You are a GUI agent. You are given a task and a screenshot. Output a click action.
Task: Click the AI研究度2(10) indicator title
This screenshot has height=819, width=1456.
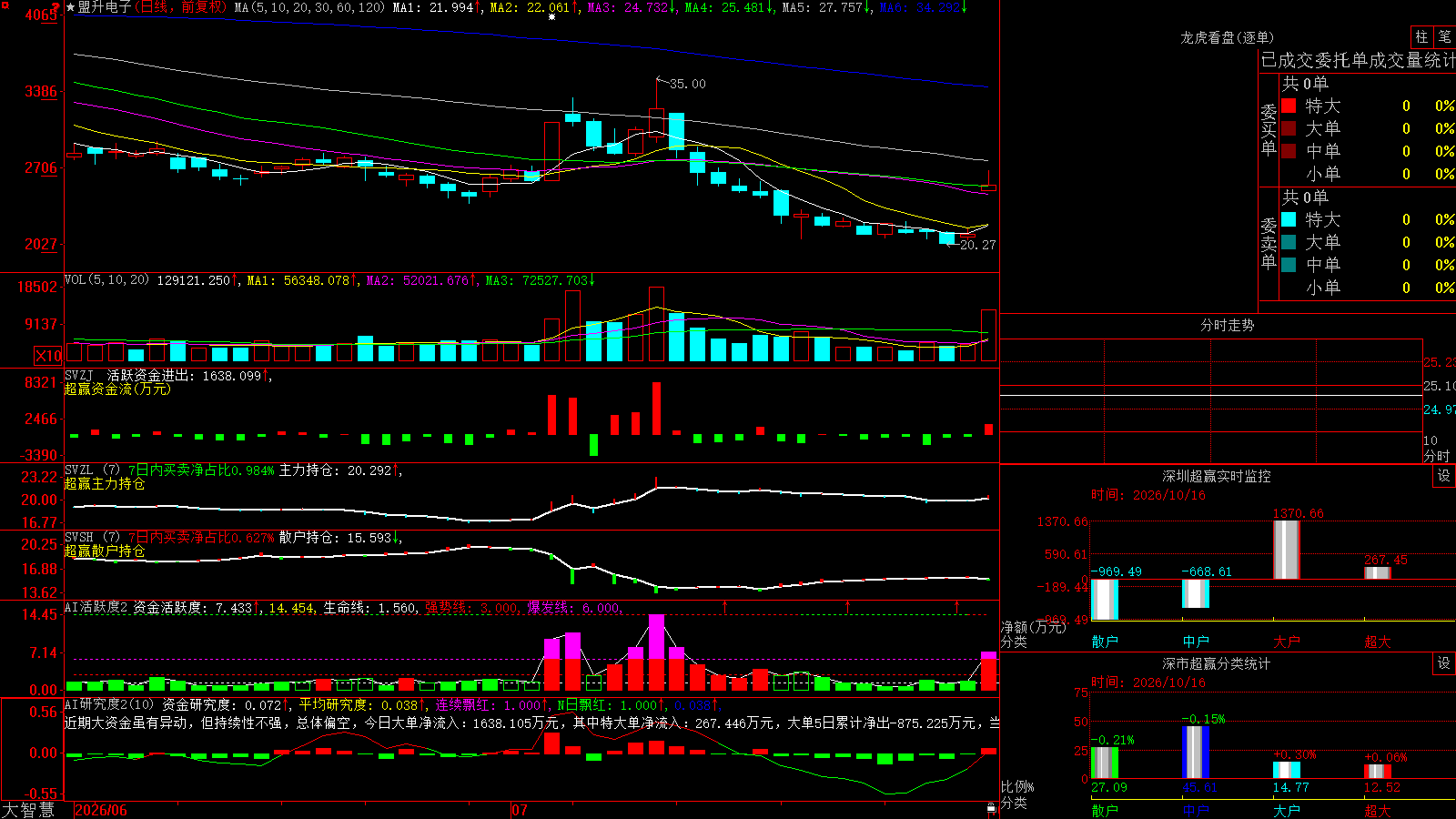pos(109,704)
